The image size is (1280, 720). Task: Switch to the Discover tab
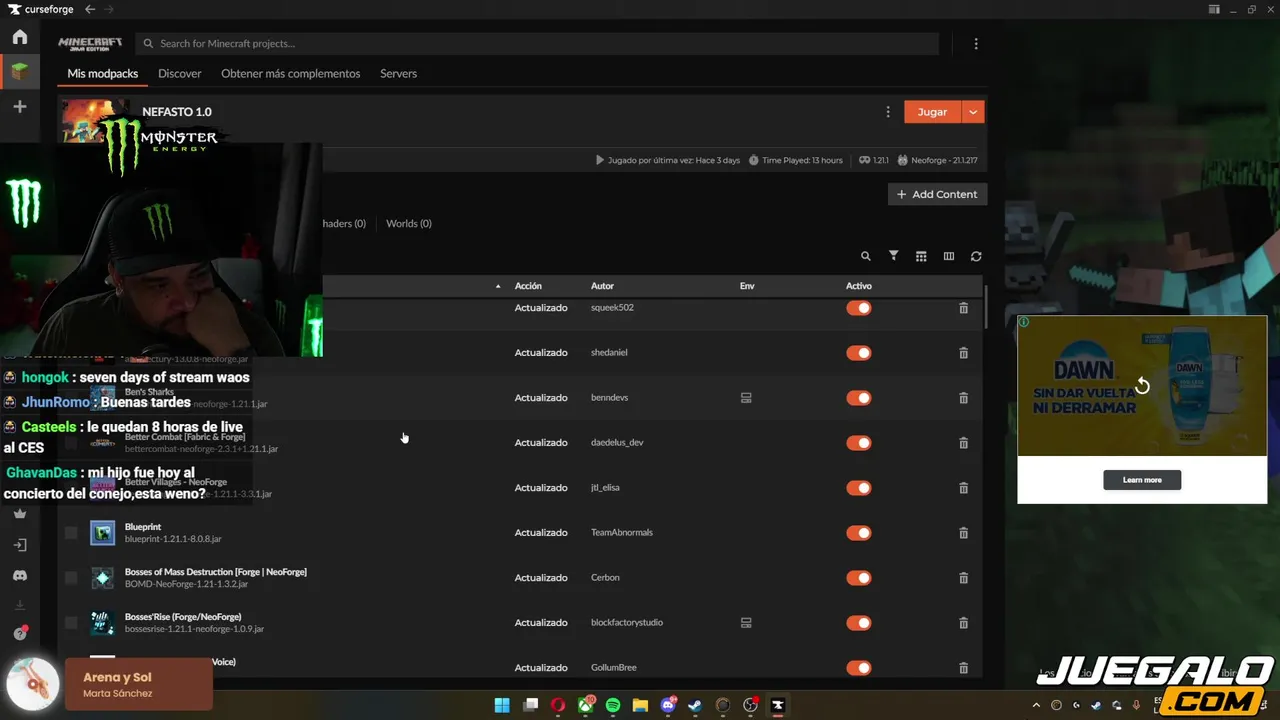coord(180,74)
